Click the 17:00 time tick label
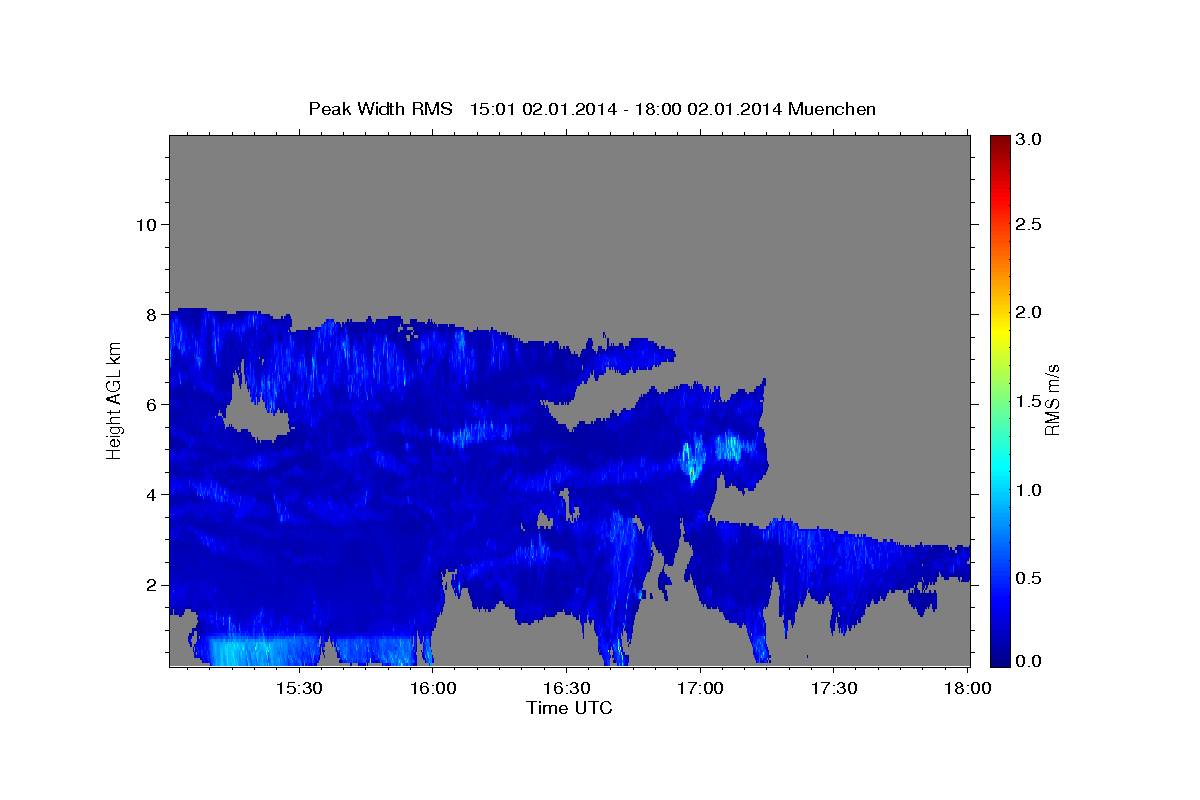The width and height of the screenshot is (1200, 800). 700,689
